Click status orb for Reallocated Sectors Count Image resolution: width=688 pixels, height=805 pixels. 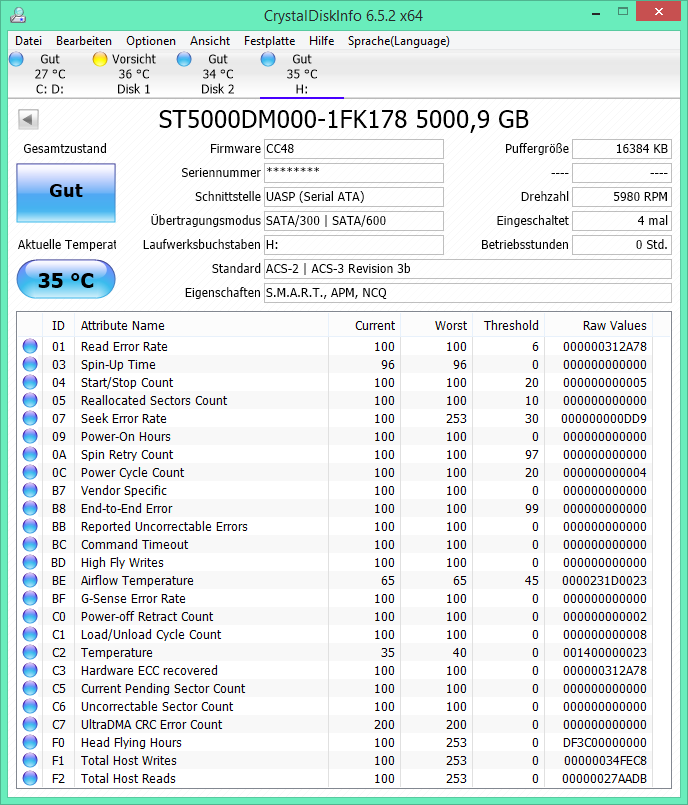(30, 400)
